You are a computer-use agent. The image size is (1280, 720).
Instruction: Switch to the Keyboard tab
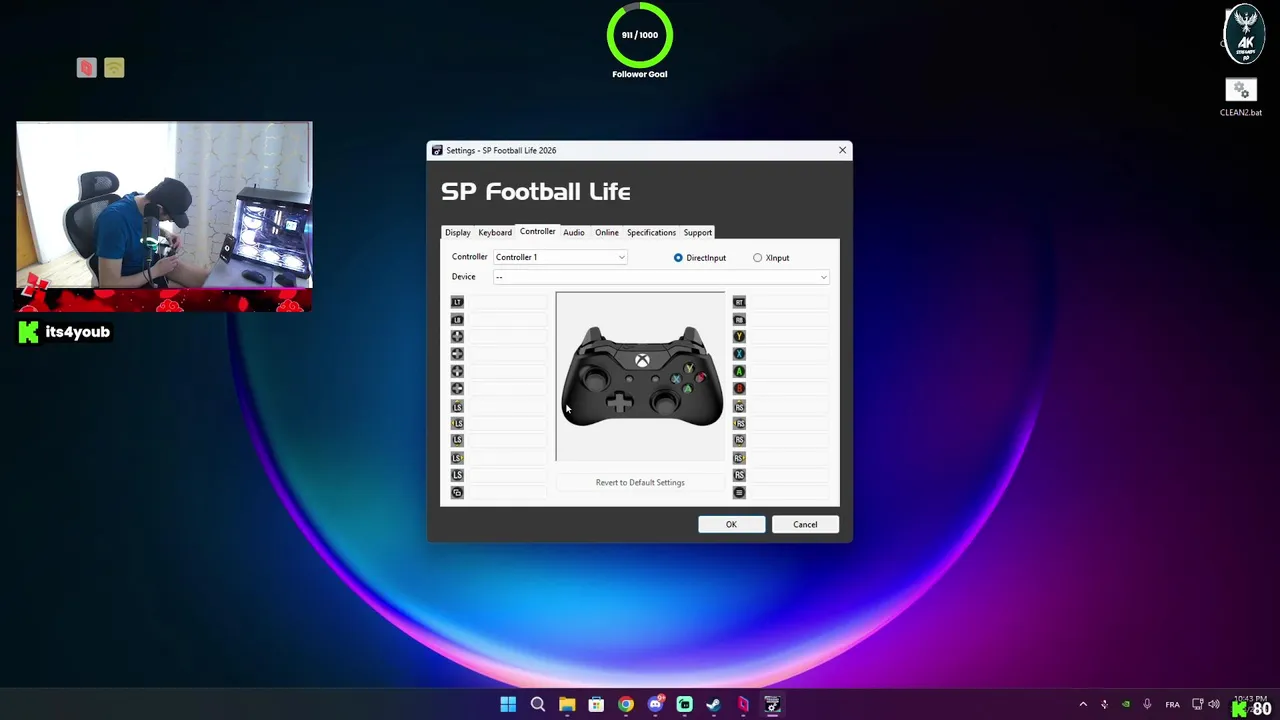495,232
